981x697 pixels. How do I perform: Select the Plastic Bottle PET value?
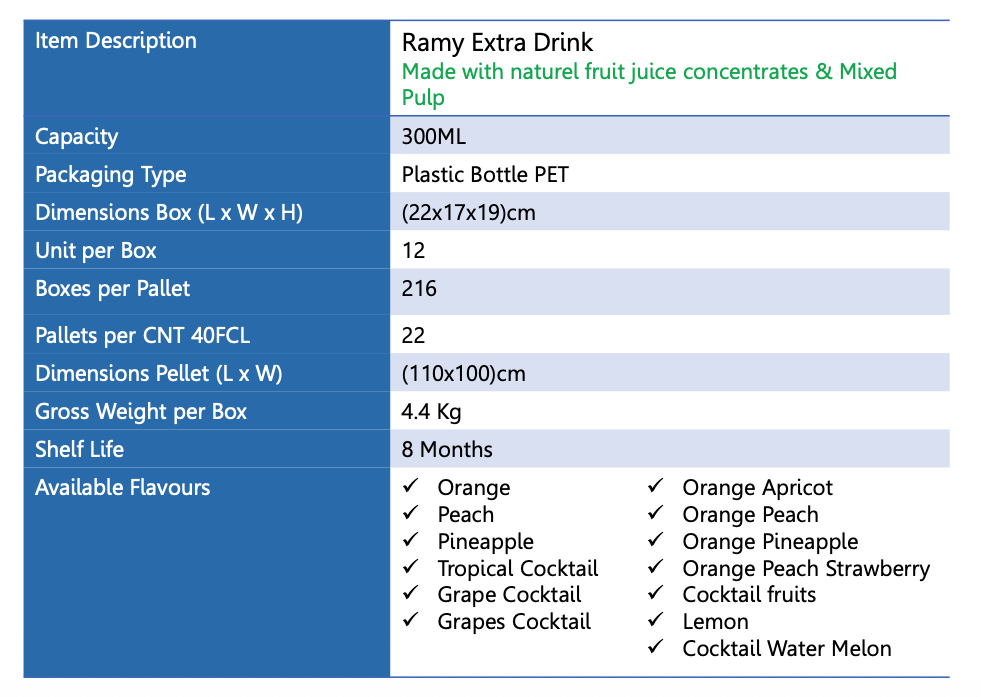[485, 175]
